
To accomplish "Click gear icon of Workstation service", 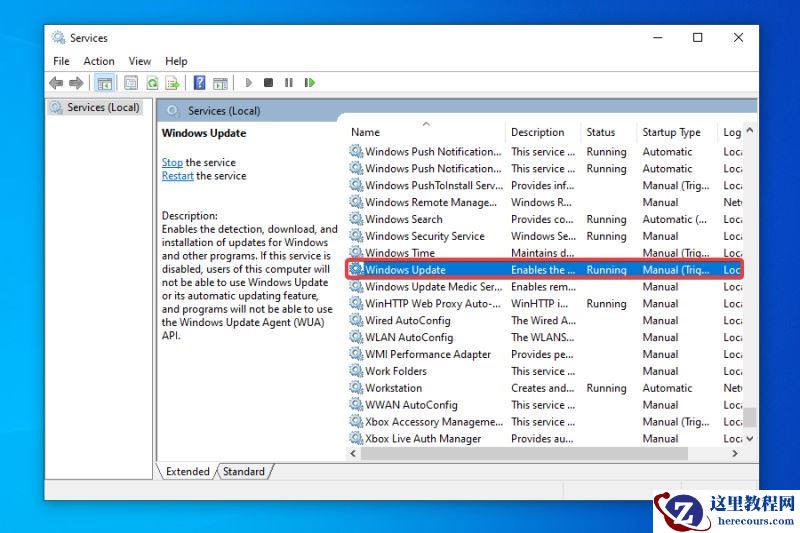I will click(356, 388).
